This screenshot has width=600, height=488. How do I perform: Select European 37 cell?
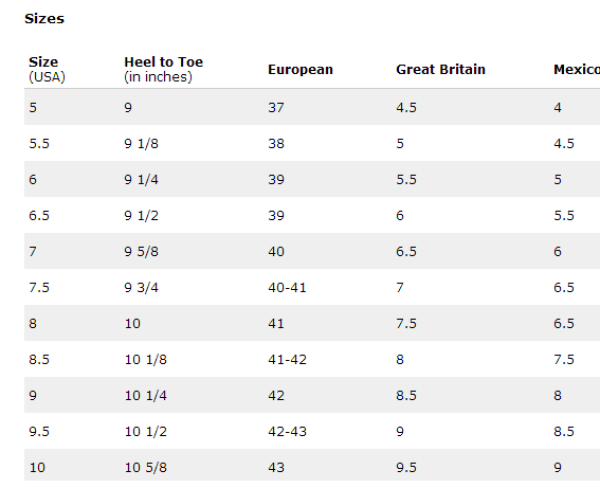pyautogui.click(x=276, y=108)
